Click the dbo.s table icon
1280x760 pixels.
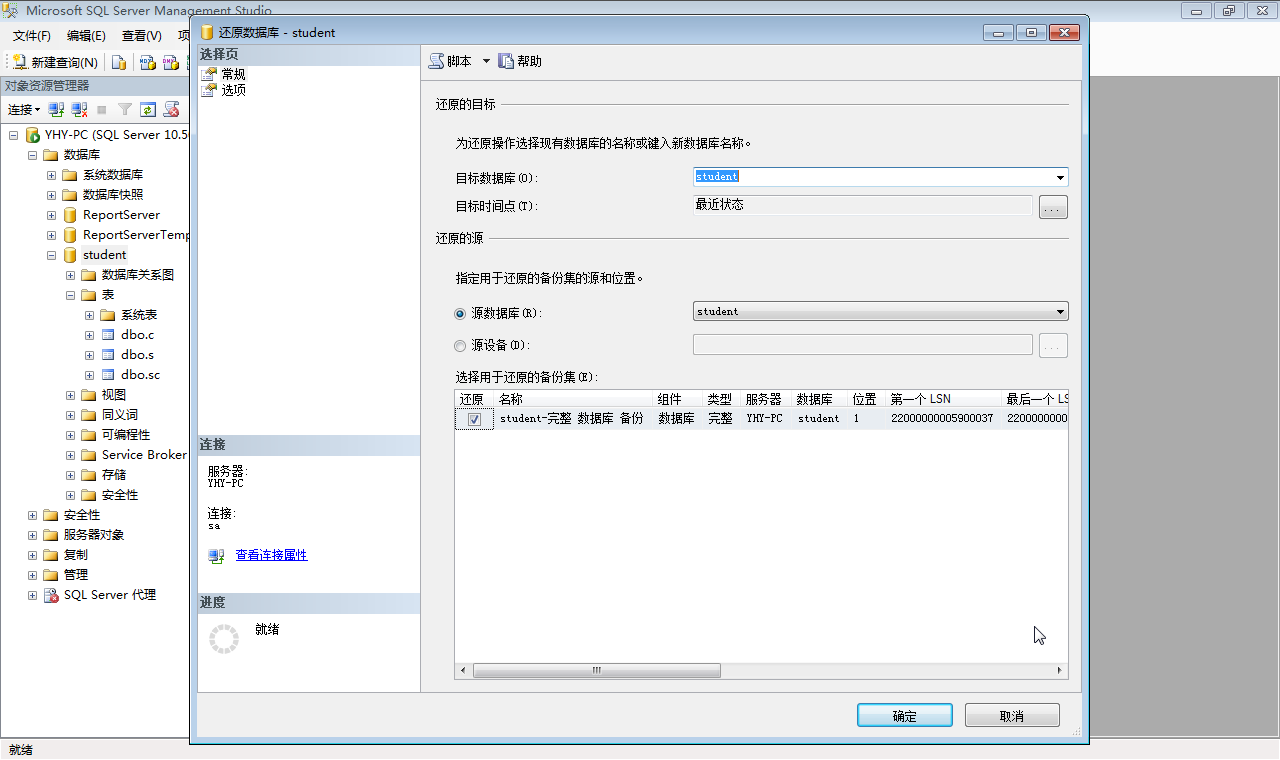108,355
